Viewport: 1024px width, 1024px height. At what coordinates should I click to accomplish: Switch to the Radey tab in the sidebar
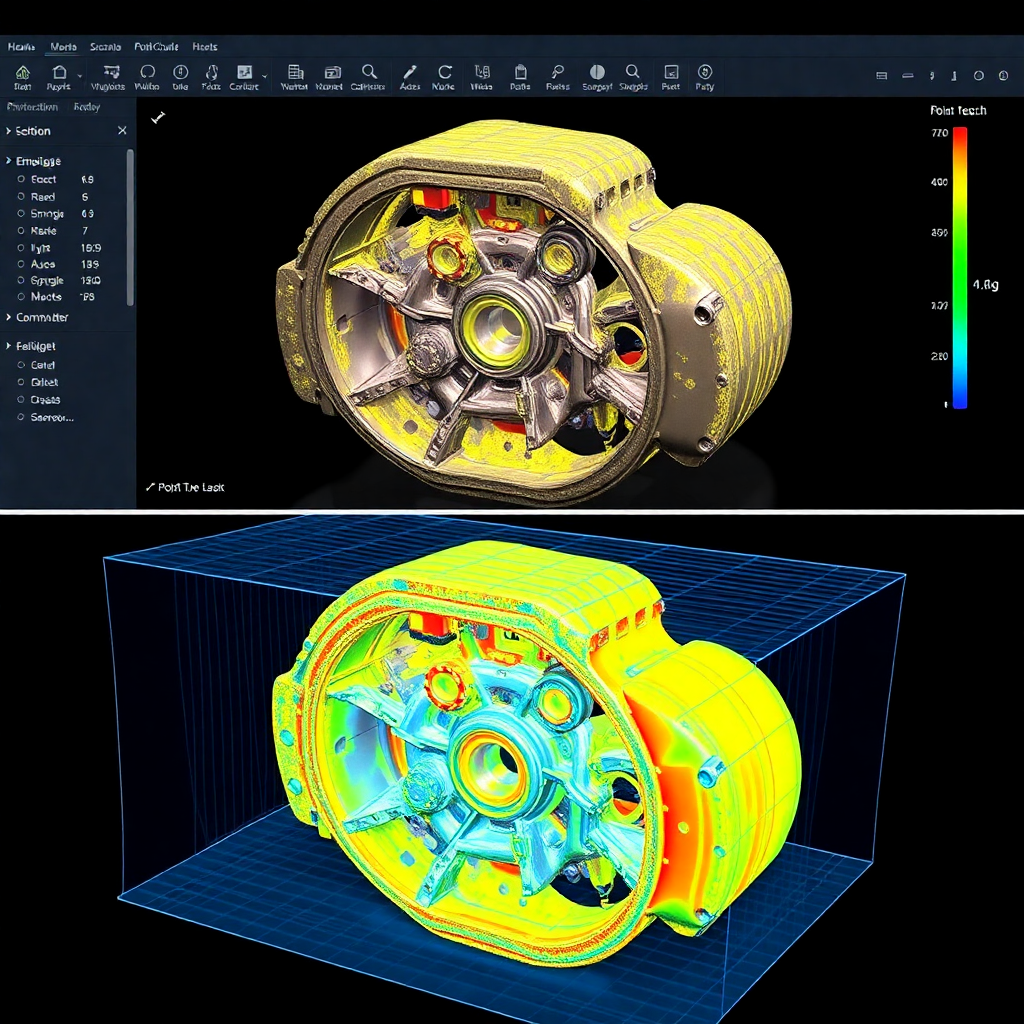click(87, 108)
